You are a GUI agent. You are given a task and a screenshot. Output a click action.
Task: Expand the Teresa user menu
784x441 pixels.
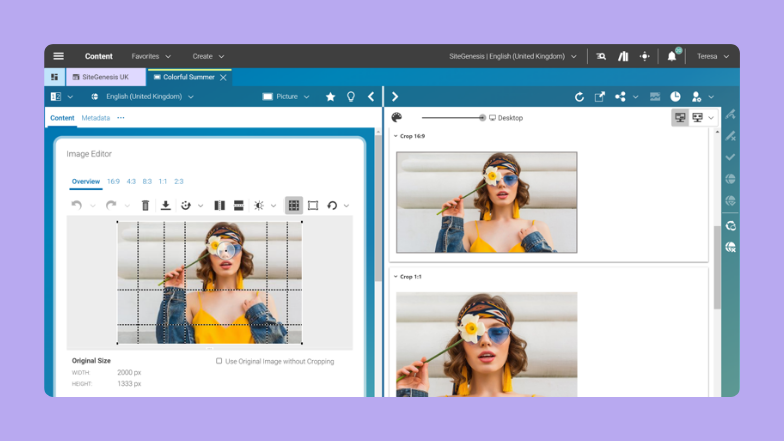pyautogui.click(x=707, y=57)
